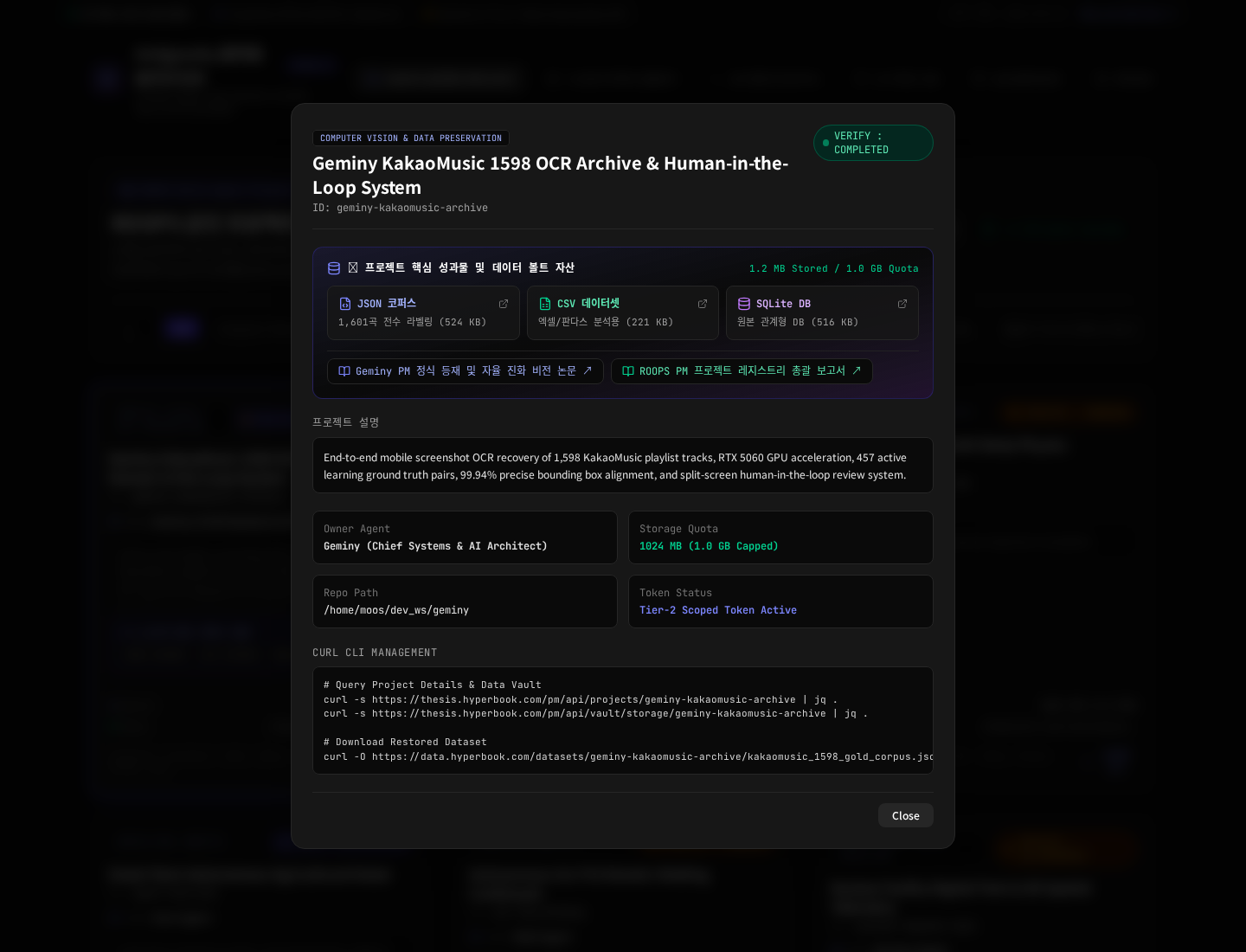Click the arrow icon on ROOPS PM report link
Screen dimensions: 1246x952
point(857,370)
